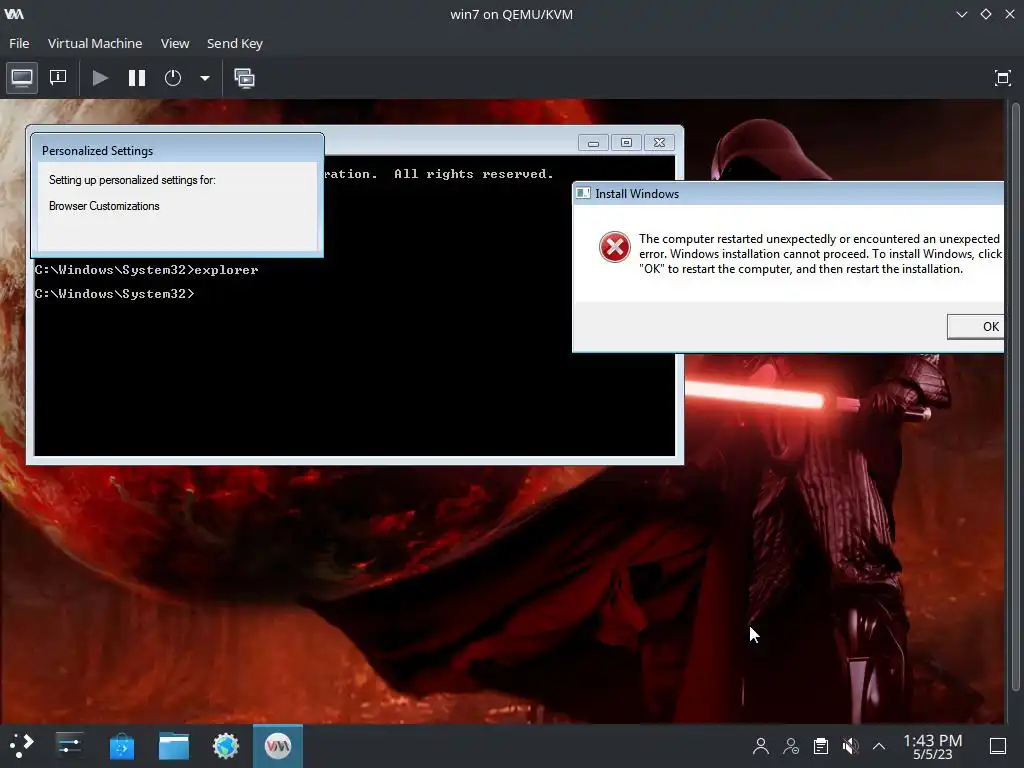Maximize the win7 QEMU/KVM window

coord(986,14)
